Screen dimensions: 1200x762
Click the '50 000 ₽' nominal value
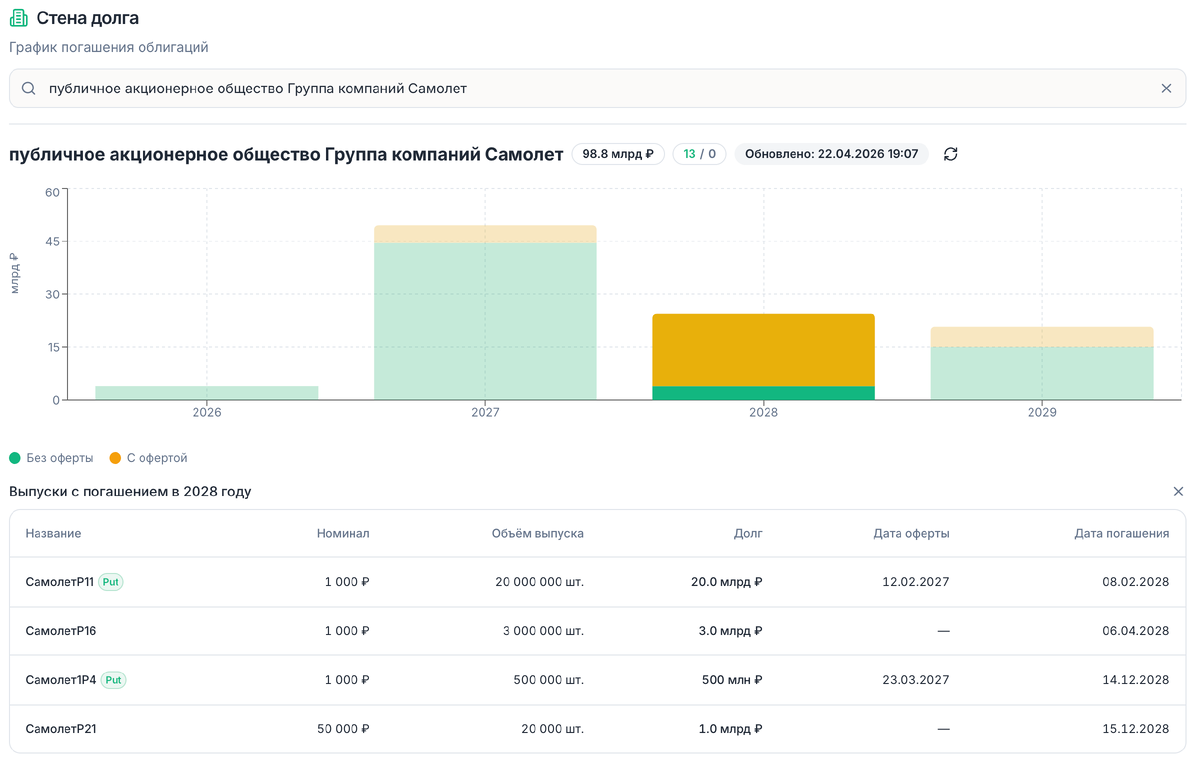click(x=343, y=729)
